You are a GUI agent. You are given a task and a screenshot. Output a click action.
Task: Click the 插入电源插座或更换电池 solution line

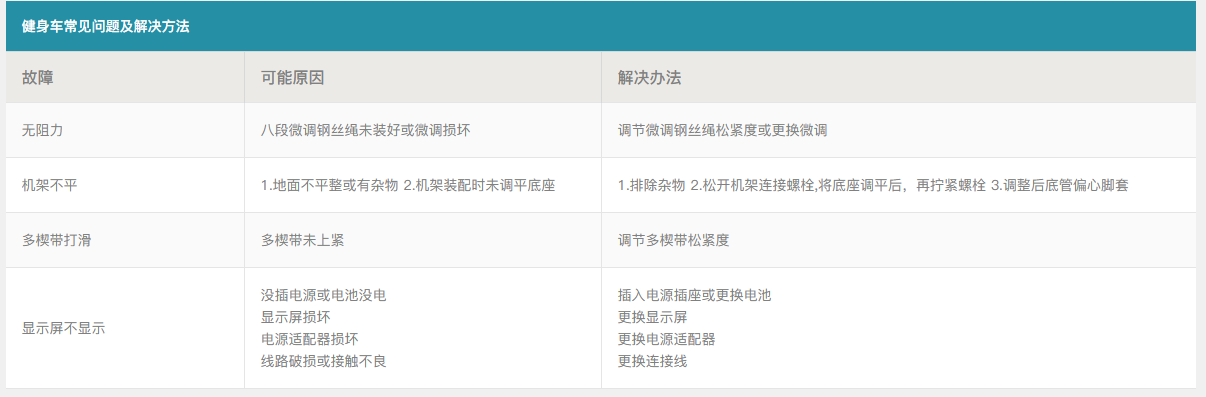pos(695,295)
